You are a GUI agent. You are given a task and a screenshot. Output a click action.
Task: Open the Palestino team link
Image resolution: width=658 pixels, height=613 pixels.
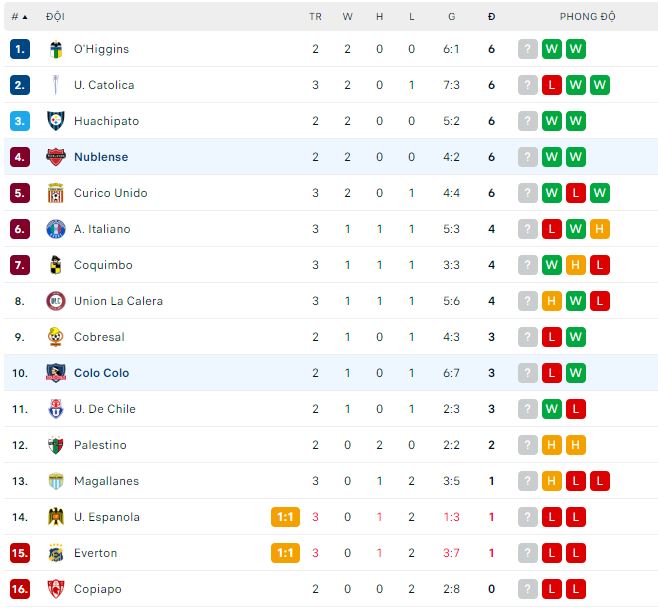pos(100,445)
